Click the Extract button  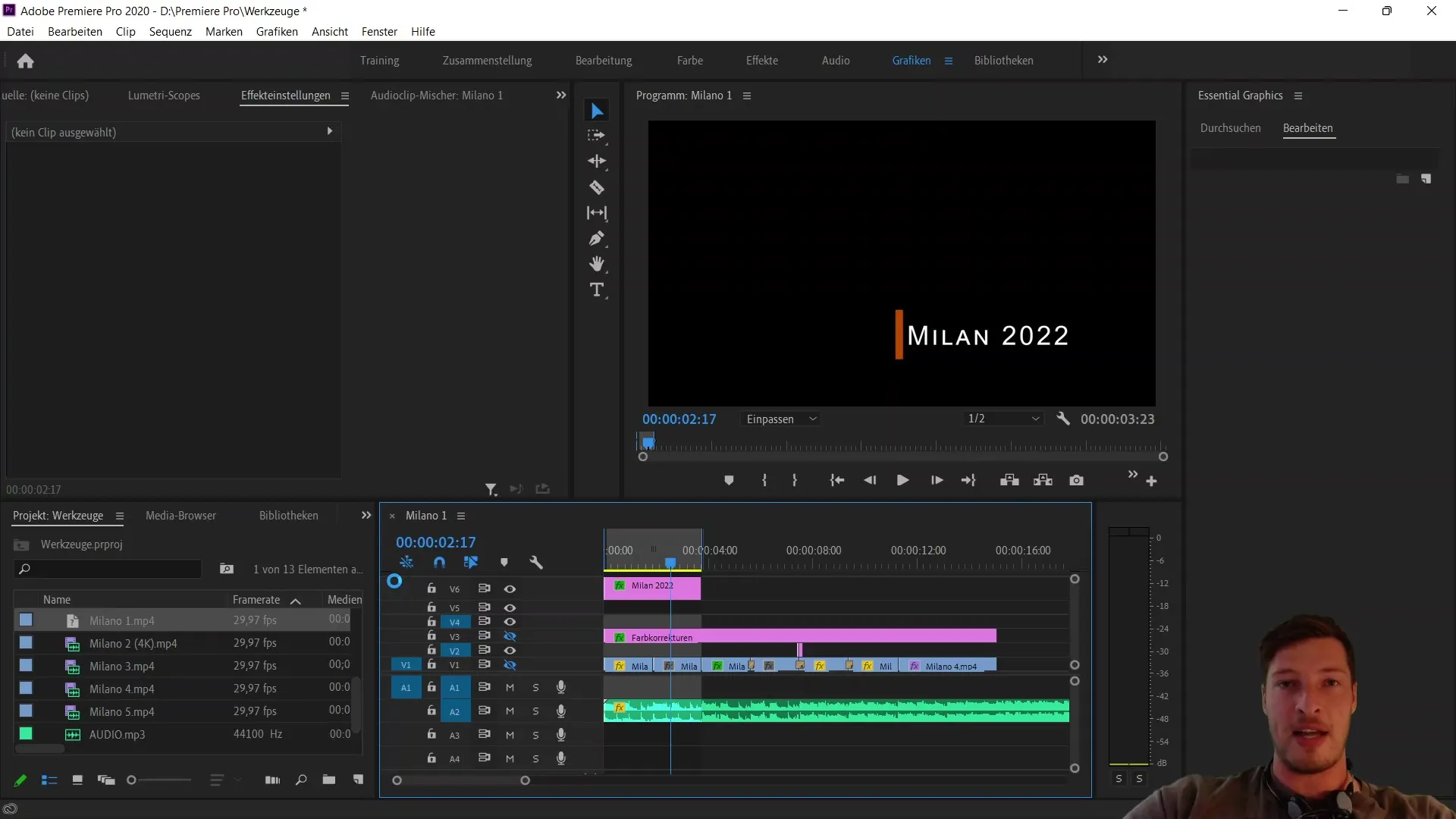point(1043,481)
